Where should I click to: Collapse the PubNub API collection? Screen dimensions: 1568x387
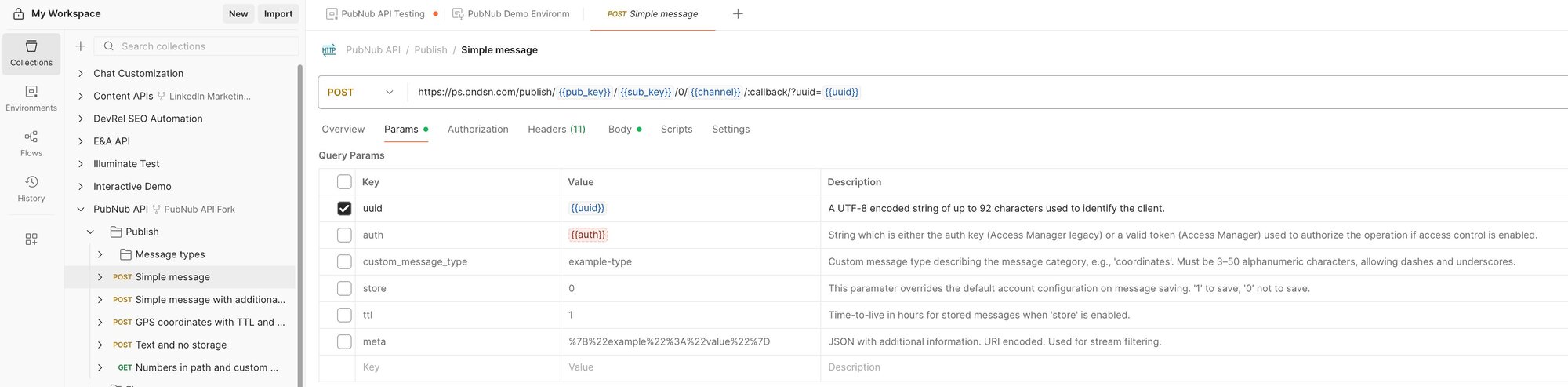(80, 210)
